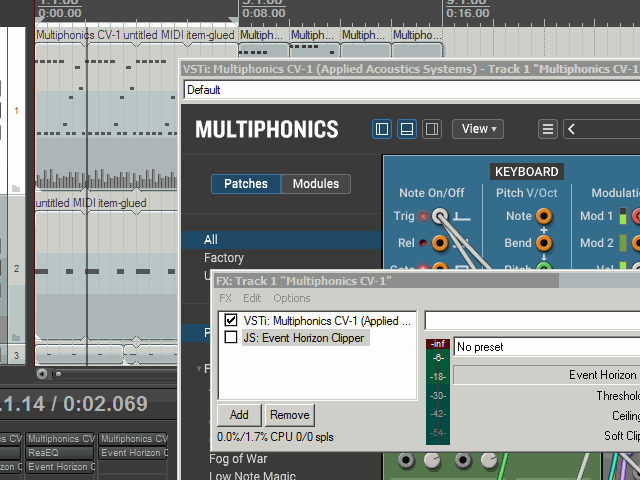Click the Mod 1 level indicator

tap(622, 216)
